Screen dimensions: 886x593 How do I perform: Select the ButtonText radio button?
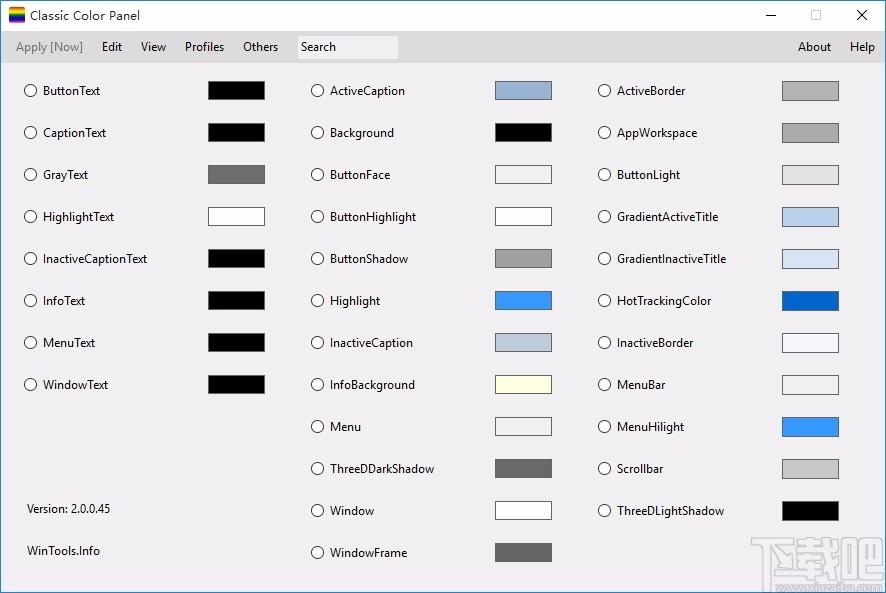click(31, 91)
